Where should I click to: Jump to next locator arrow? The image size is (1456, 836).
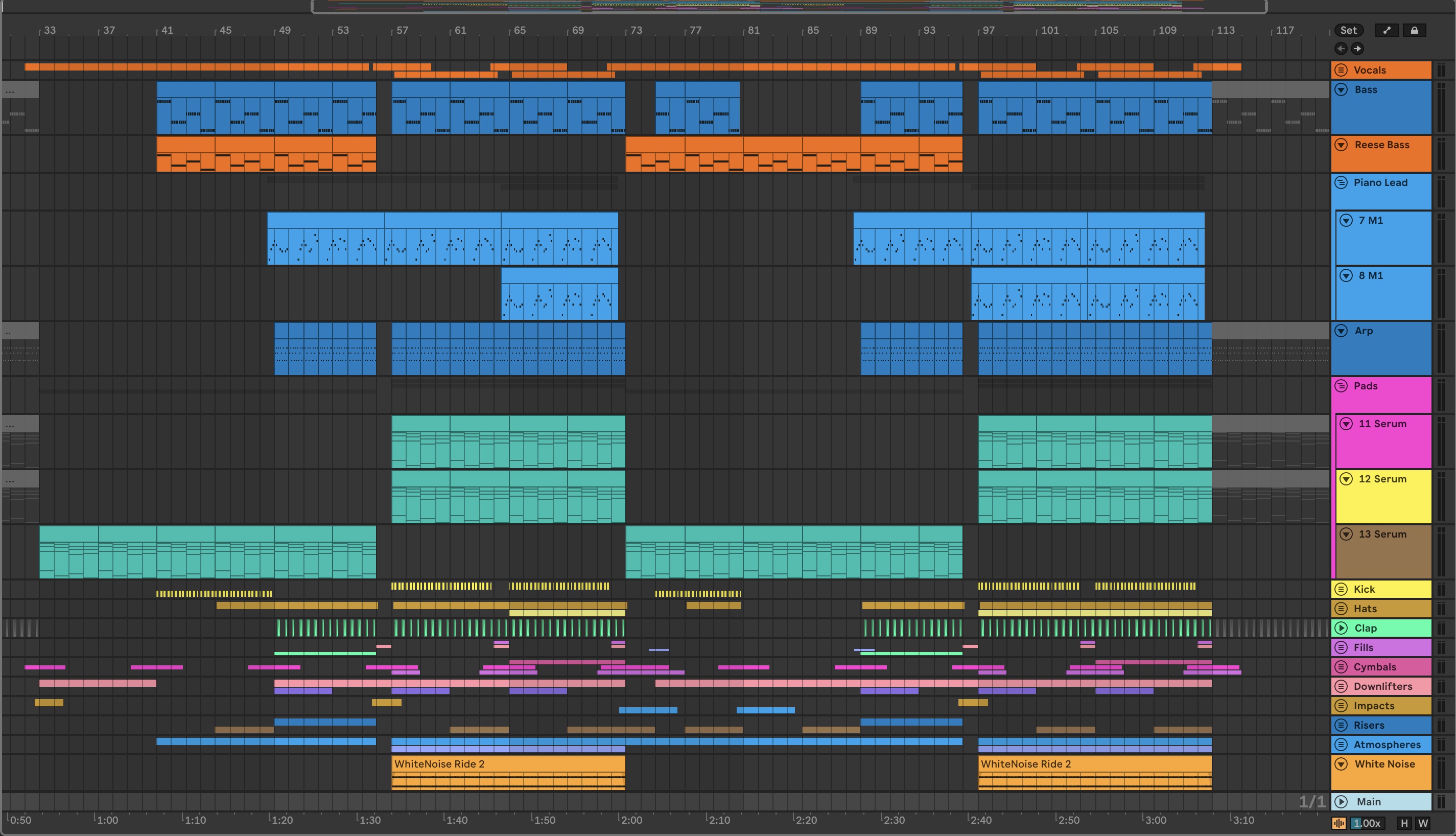[1357, 49]
